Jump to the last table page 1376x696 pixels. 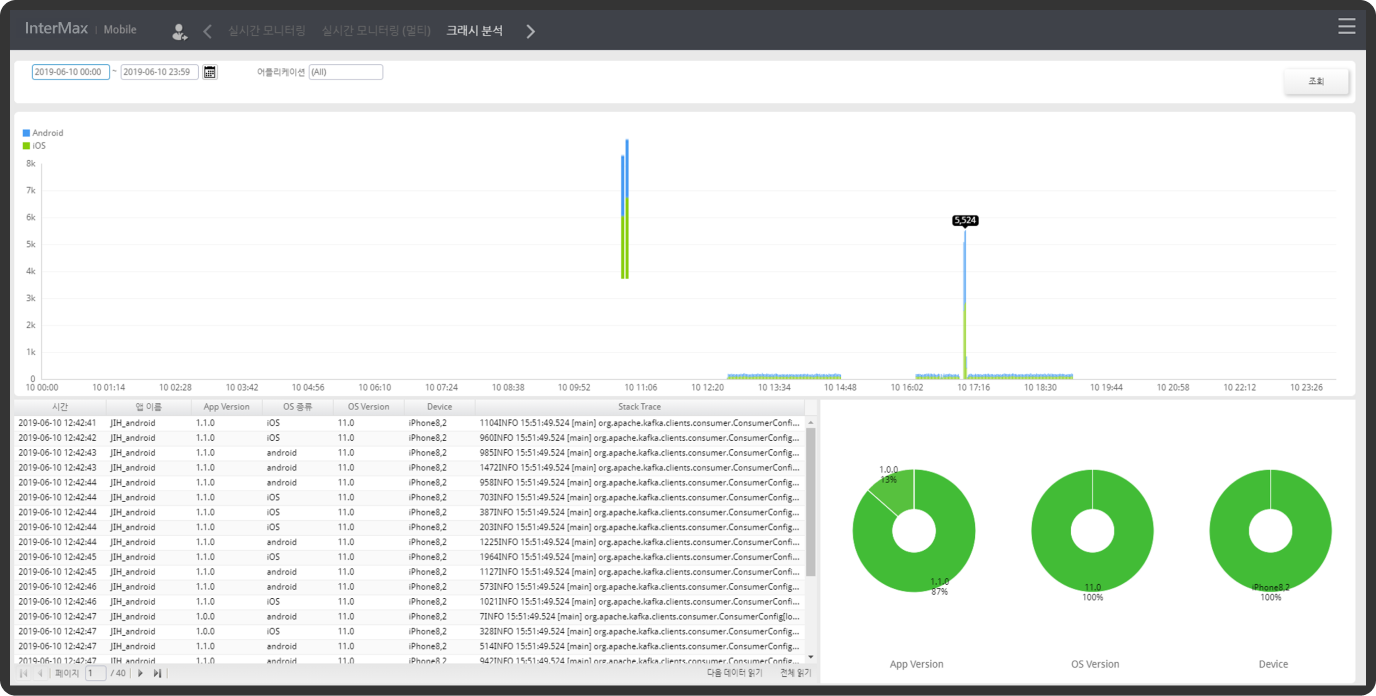[157, 674]
